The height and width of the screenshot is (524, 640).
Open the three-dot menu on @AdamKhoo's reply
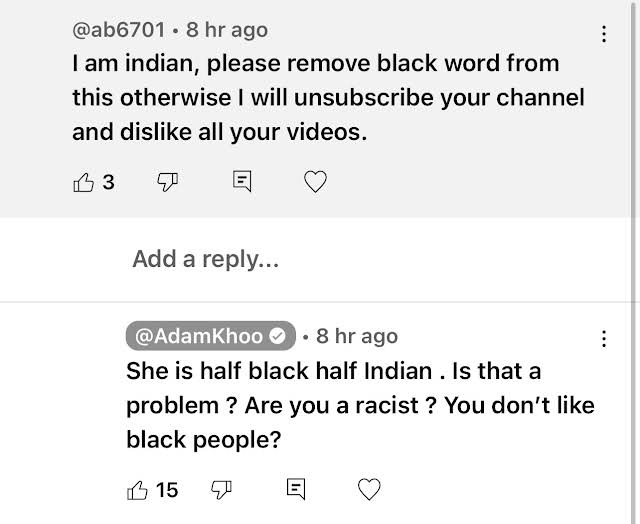pos(604,339)
